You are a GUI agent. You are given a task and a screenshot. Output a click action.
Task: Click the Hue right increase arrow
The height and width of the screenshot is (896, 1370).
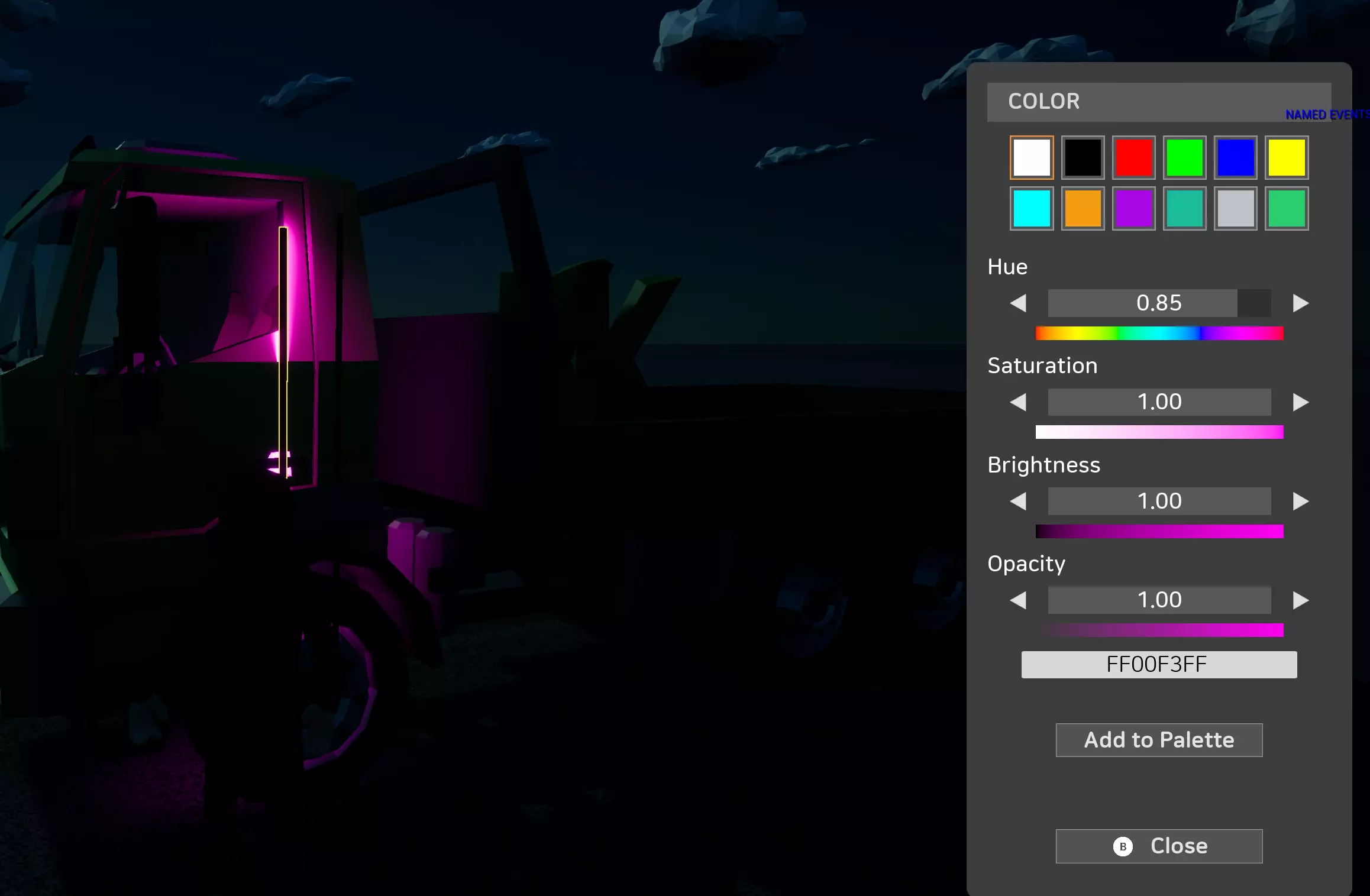point(1300,303)
